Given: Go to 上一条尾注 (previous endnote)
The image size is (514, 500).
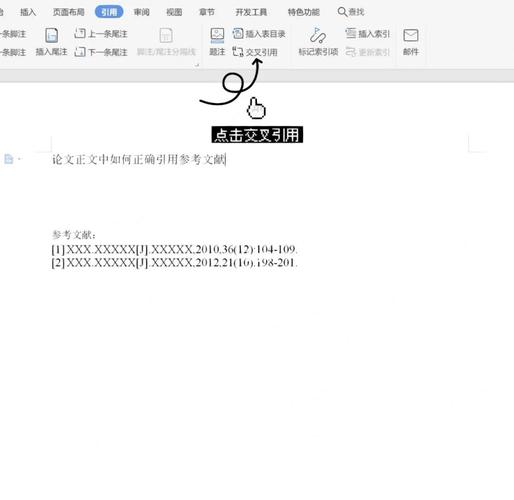Looking at the screenshot, I should [101, 33].
